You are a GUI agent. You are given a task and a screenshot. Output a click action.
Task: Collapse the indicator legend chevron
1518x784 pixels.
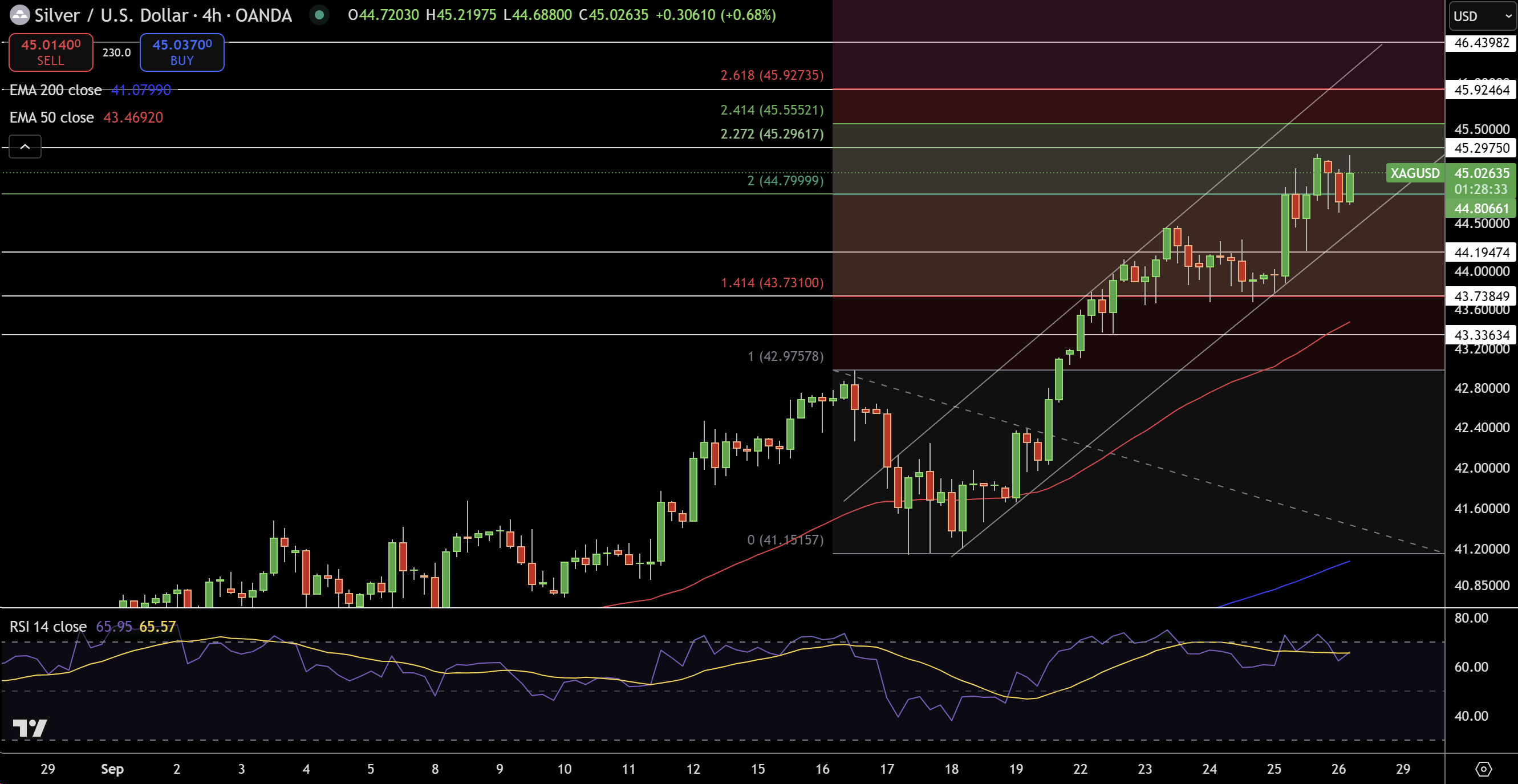point(25,147)
